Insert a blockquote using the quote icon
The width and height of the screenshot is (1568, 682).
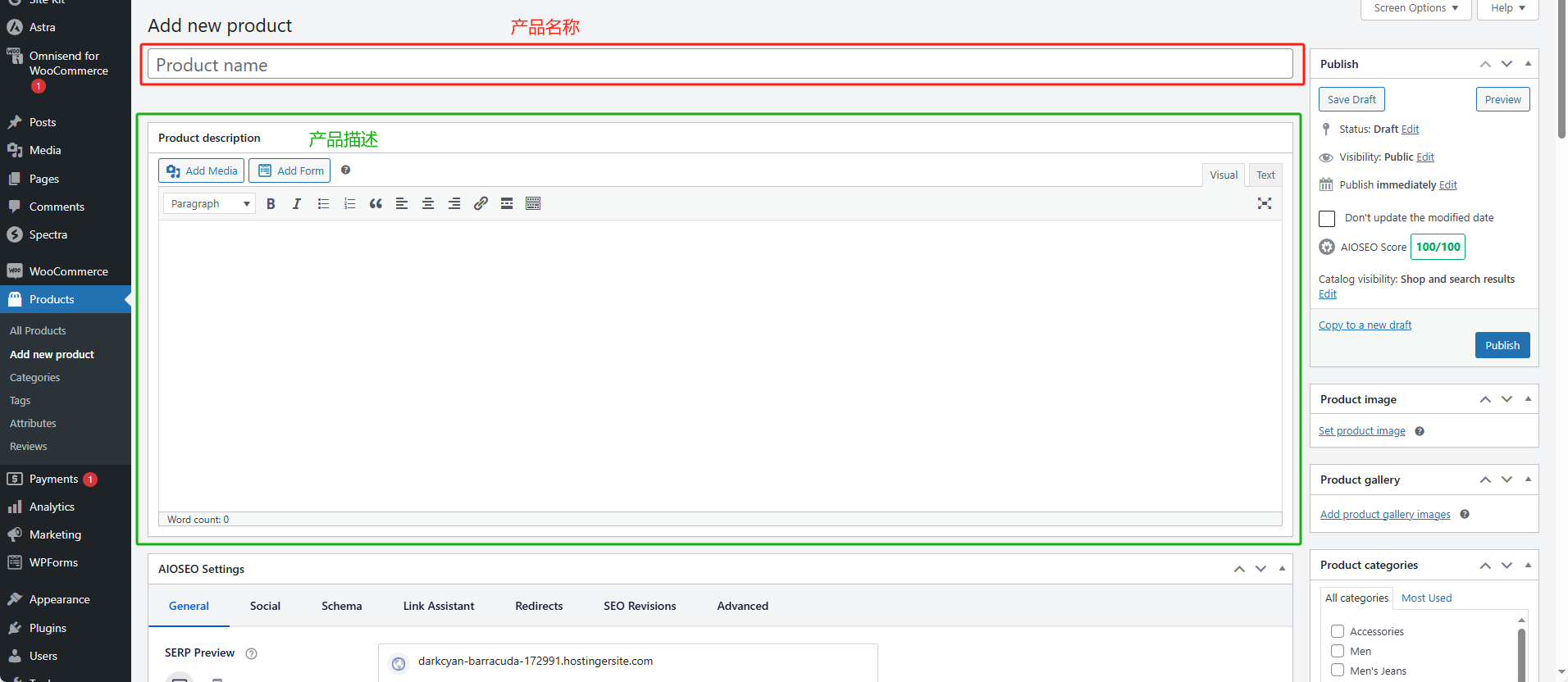pos(376,204)
